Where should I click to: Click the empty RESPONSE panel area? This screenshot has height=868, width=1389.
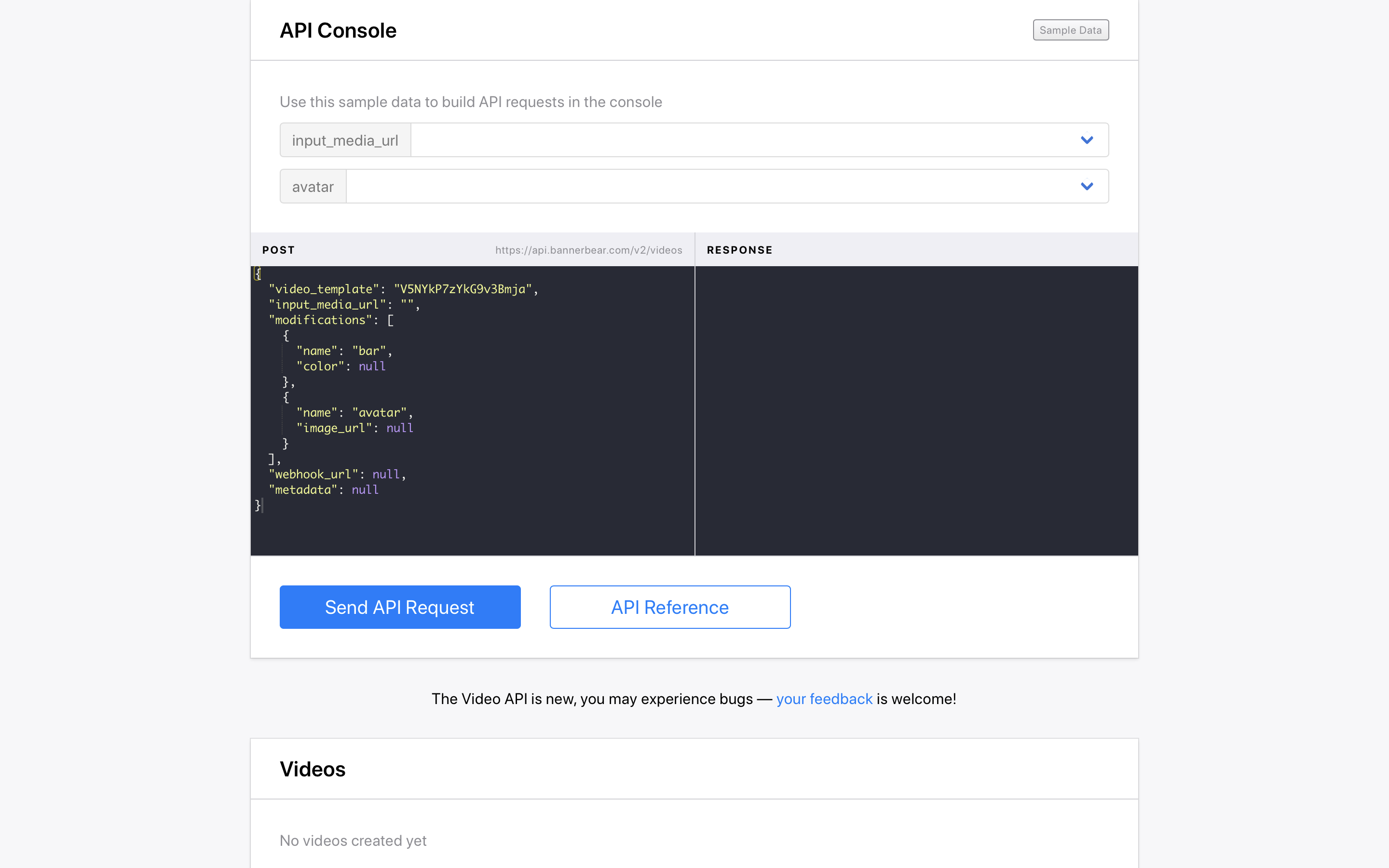click(x=916, y=410)
